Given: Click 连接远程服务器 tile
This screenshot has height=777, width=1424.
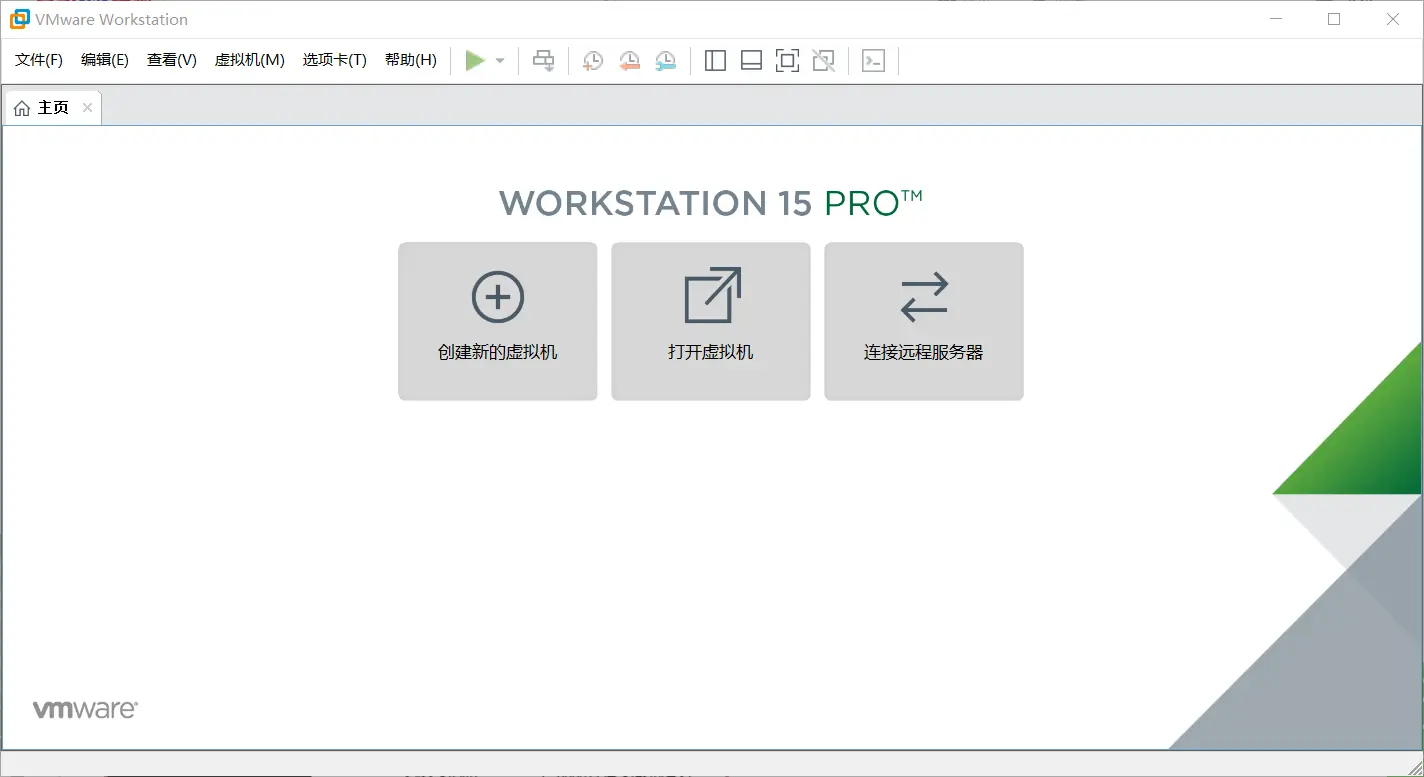Looking at the screenshot, I should point(924,321).
